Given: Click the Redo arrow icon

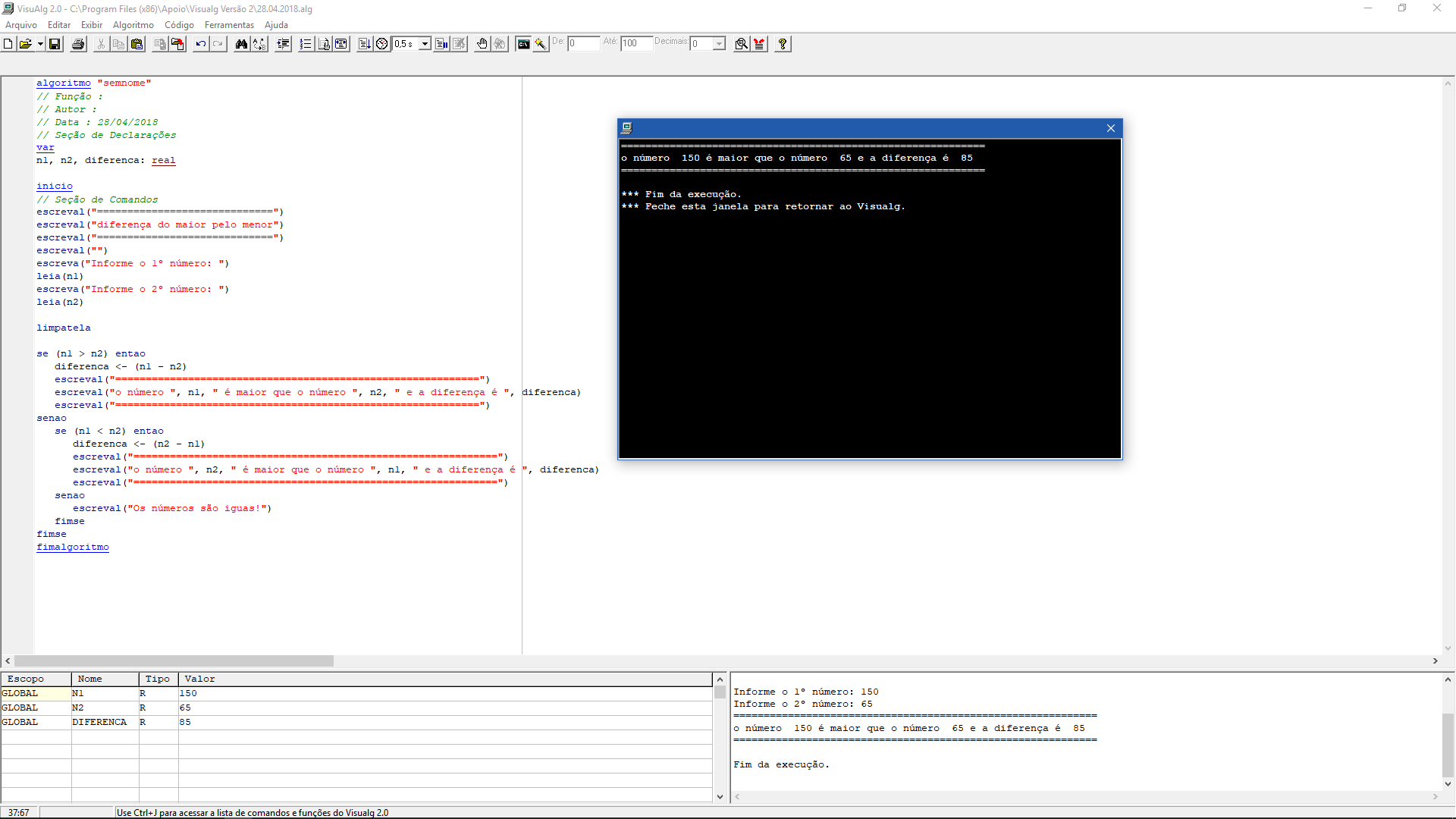Looking at the screenshot, I should [218, 44].
